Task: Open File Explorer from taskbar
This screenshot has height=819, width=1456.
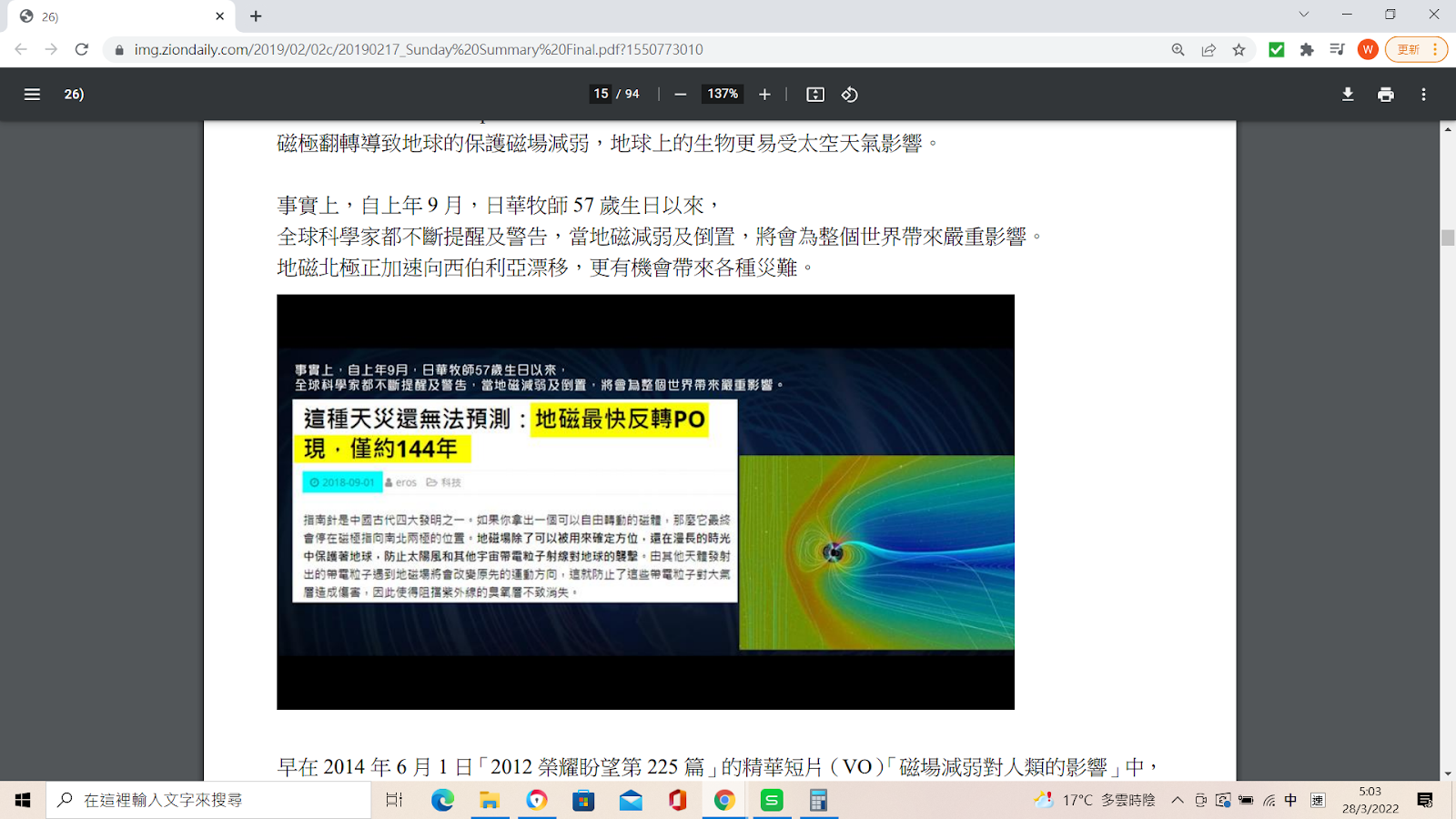Action: (490, 800)
